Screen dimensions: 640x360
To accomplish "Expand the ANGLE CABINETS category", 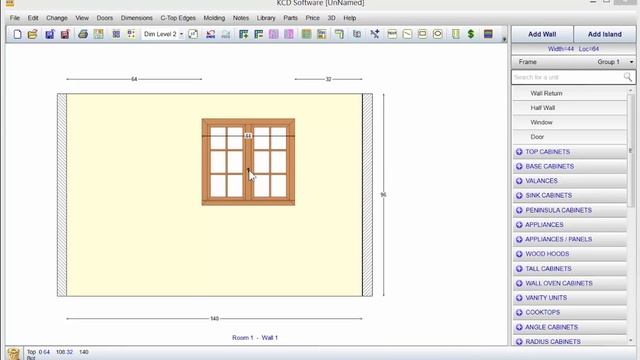I will (x=570, y=327).
